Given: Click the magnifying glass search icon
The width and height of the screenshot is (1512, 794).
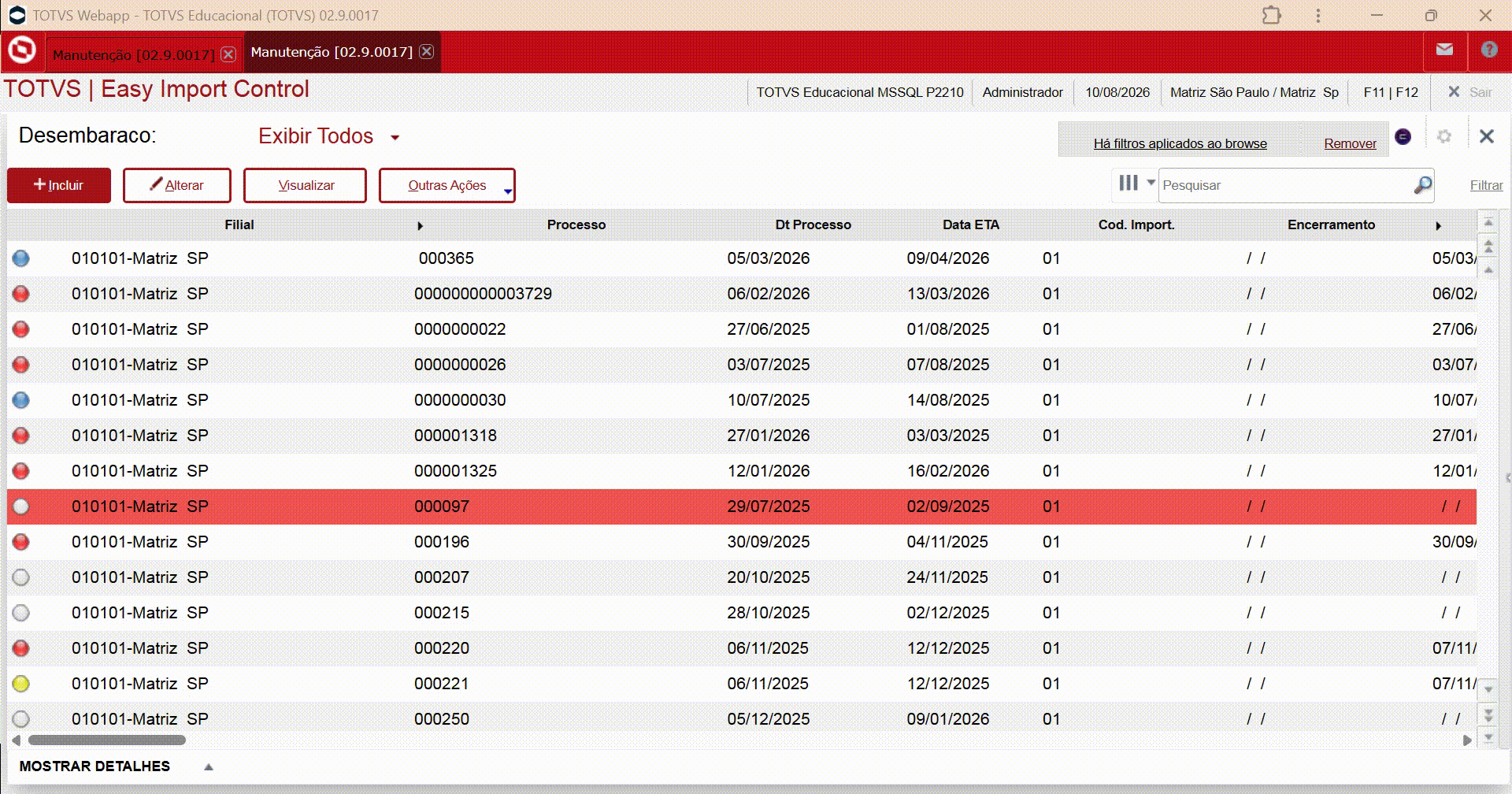Looking at the screenshot, I should (x=1422, y=185).
